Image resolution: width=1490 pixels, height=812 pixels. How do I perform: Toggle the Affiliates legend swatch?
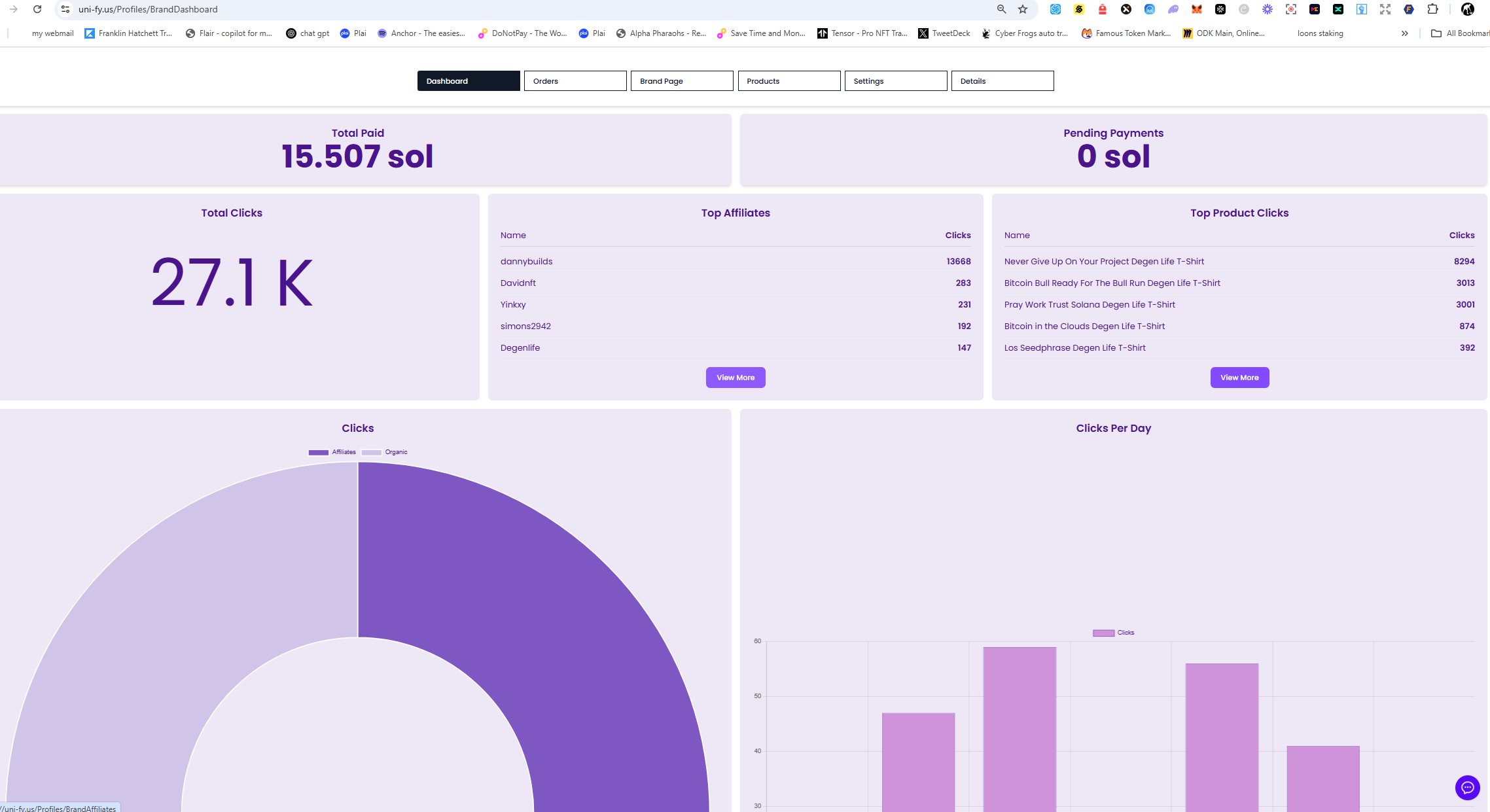click(x=318, y=452)
